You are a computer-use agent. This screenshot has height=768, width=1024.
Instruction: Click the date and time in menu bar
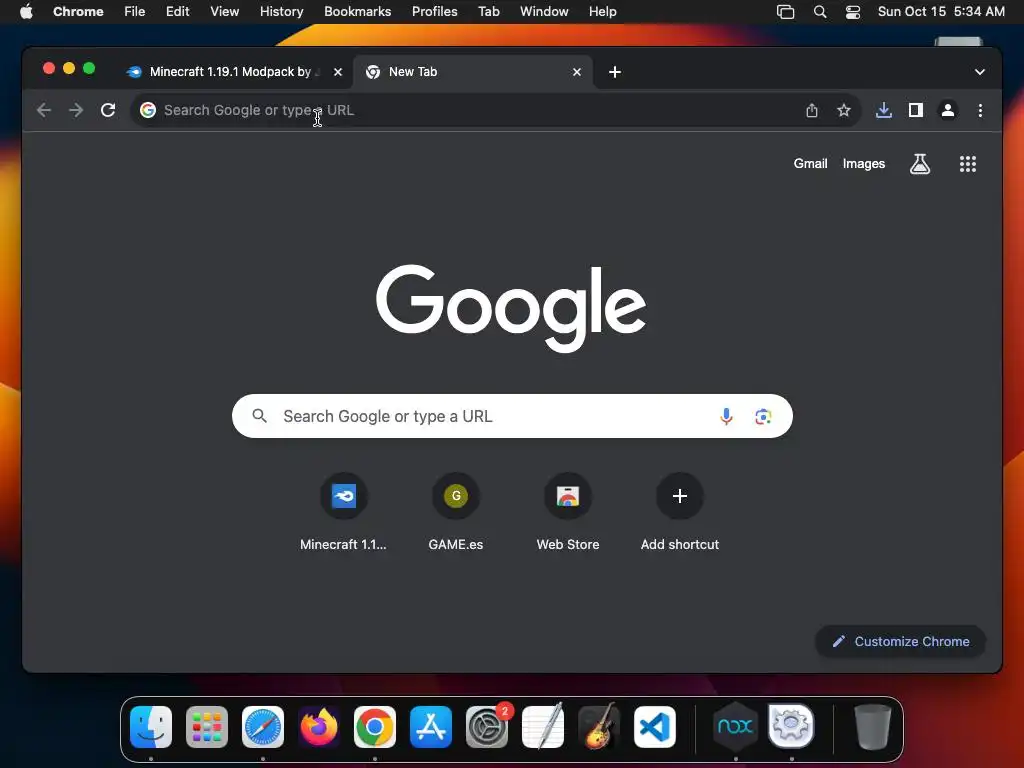pos(941,12)
